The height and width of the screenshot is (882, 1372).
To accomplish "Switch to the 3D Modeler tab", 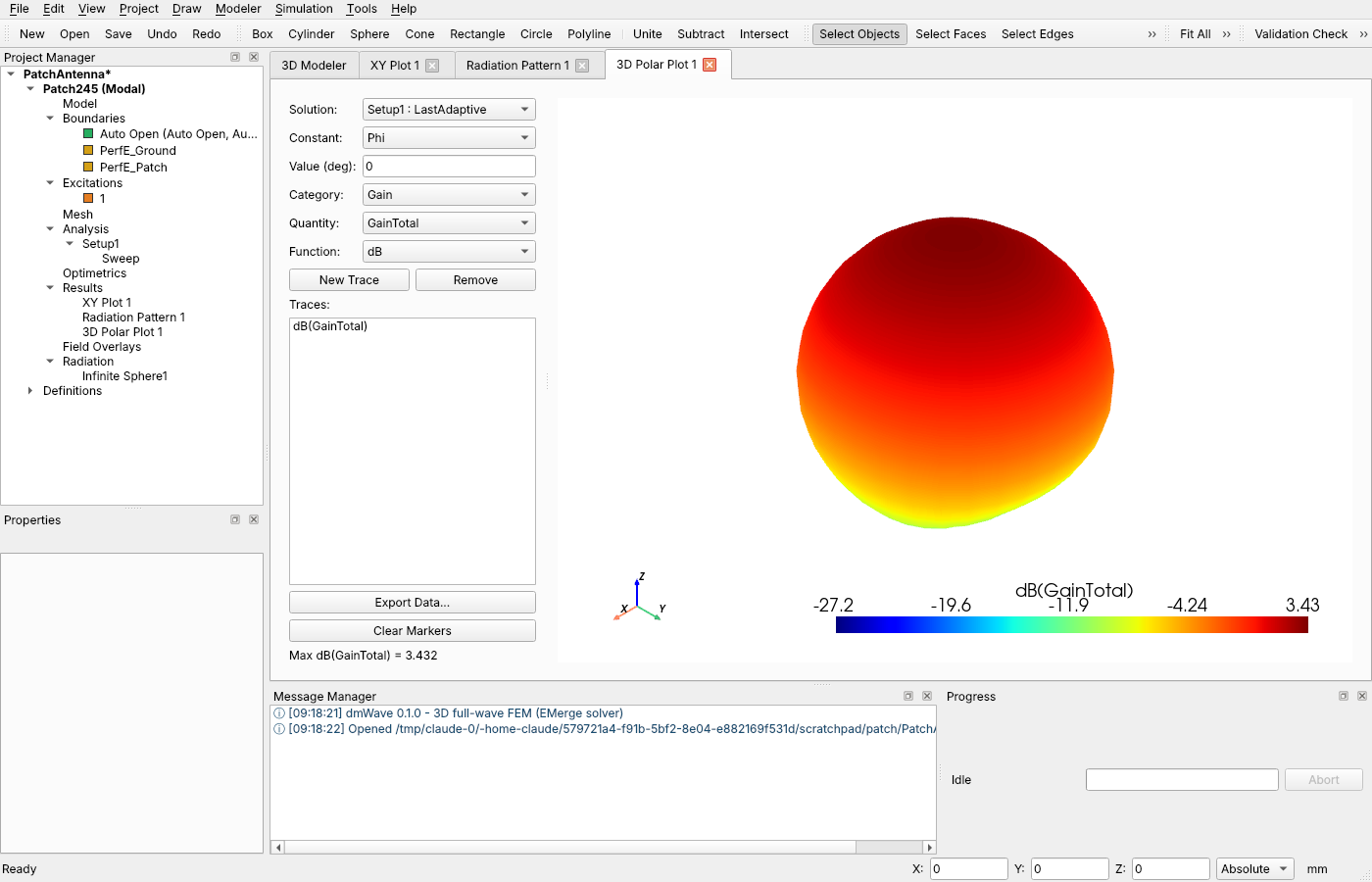I will click(314, 66).
